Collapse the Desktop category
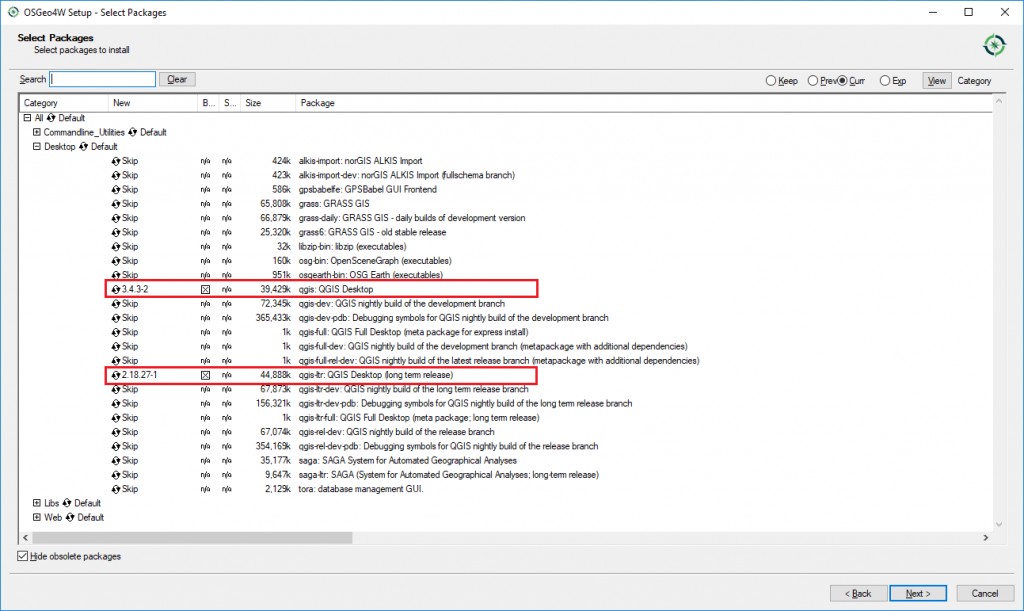 [37, 147]
